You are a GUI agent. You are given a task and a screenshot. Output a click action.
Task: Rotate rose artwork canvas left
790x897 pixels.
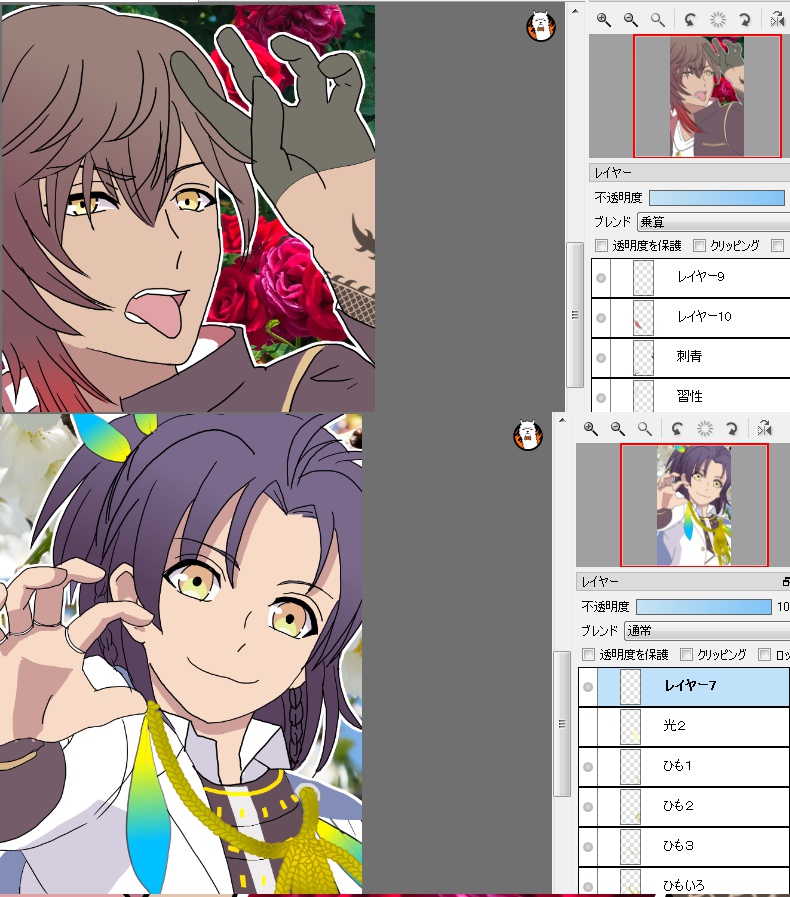[690, 20]
